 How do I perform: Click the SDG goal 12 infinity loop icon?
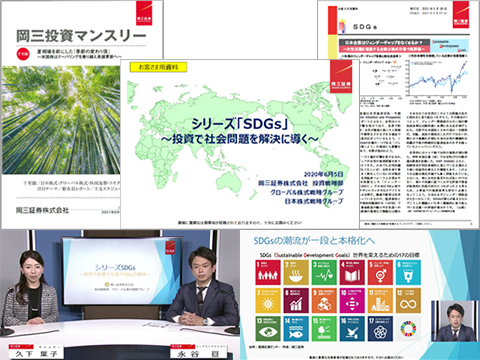tap(408, 301)
